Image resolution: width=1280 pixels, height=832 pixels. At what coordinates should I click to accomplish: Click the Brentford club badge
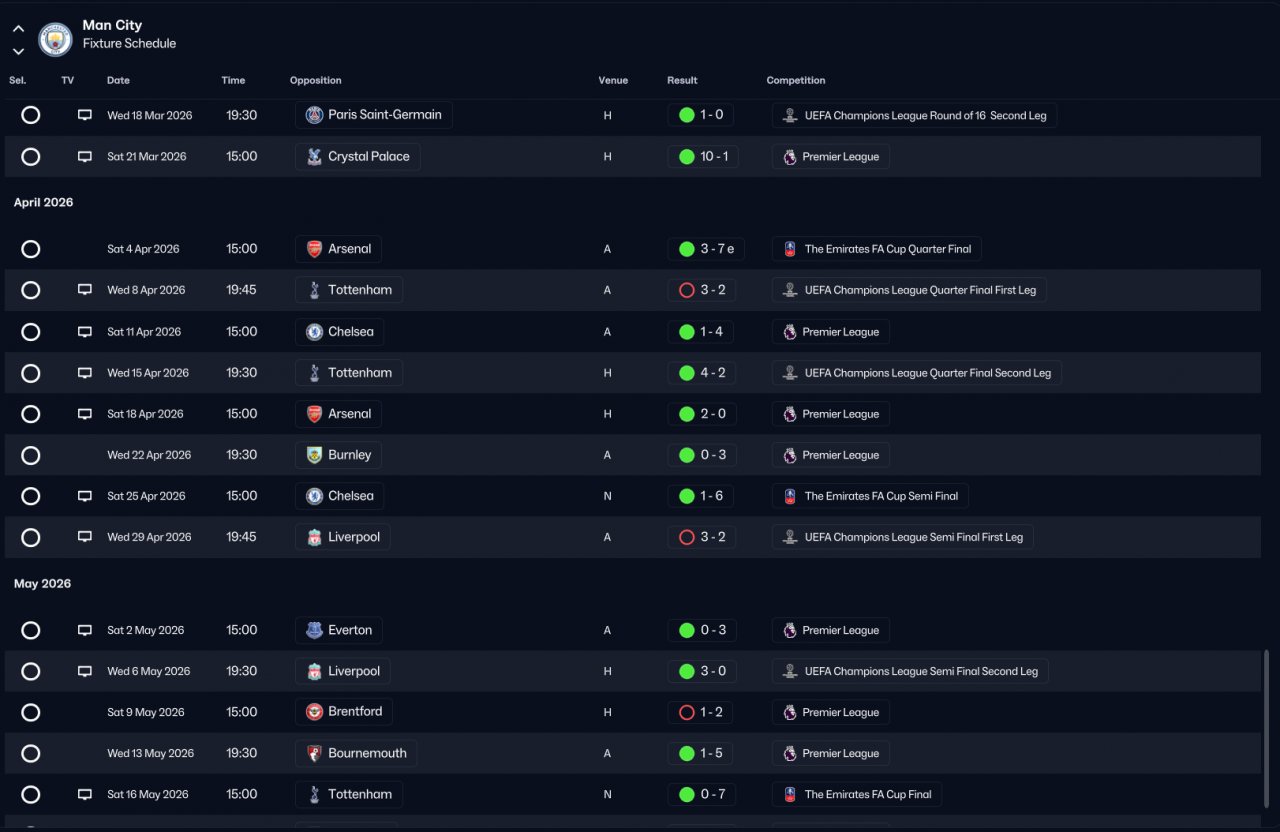(x=315, y=713)
